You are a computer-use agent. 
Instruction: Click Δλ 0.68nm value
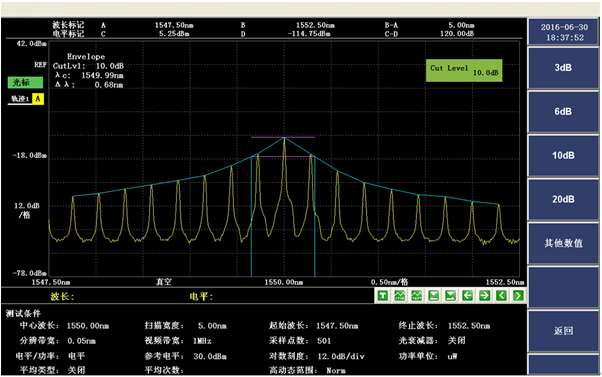[109, 85]
